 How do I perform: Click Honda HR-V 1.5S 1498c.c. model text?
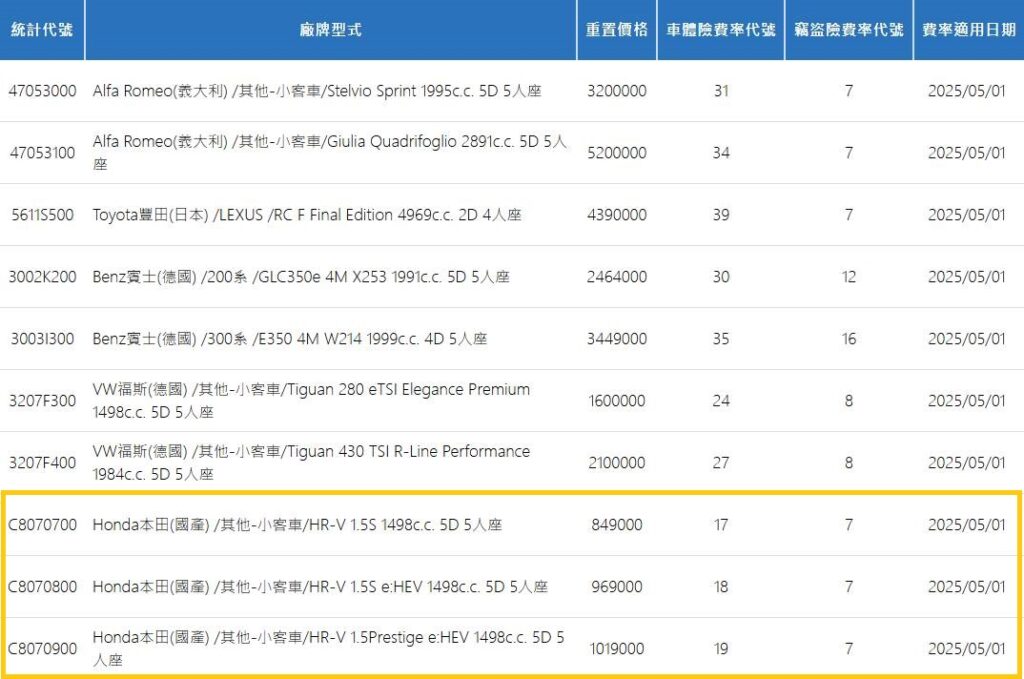297,525
